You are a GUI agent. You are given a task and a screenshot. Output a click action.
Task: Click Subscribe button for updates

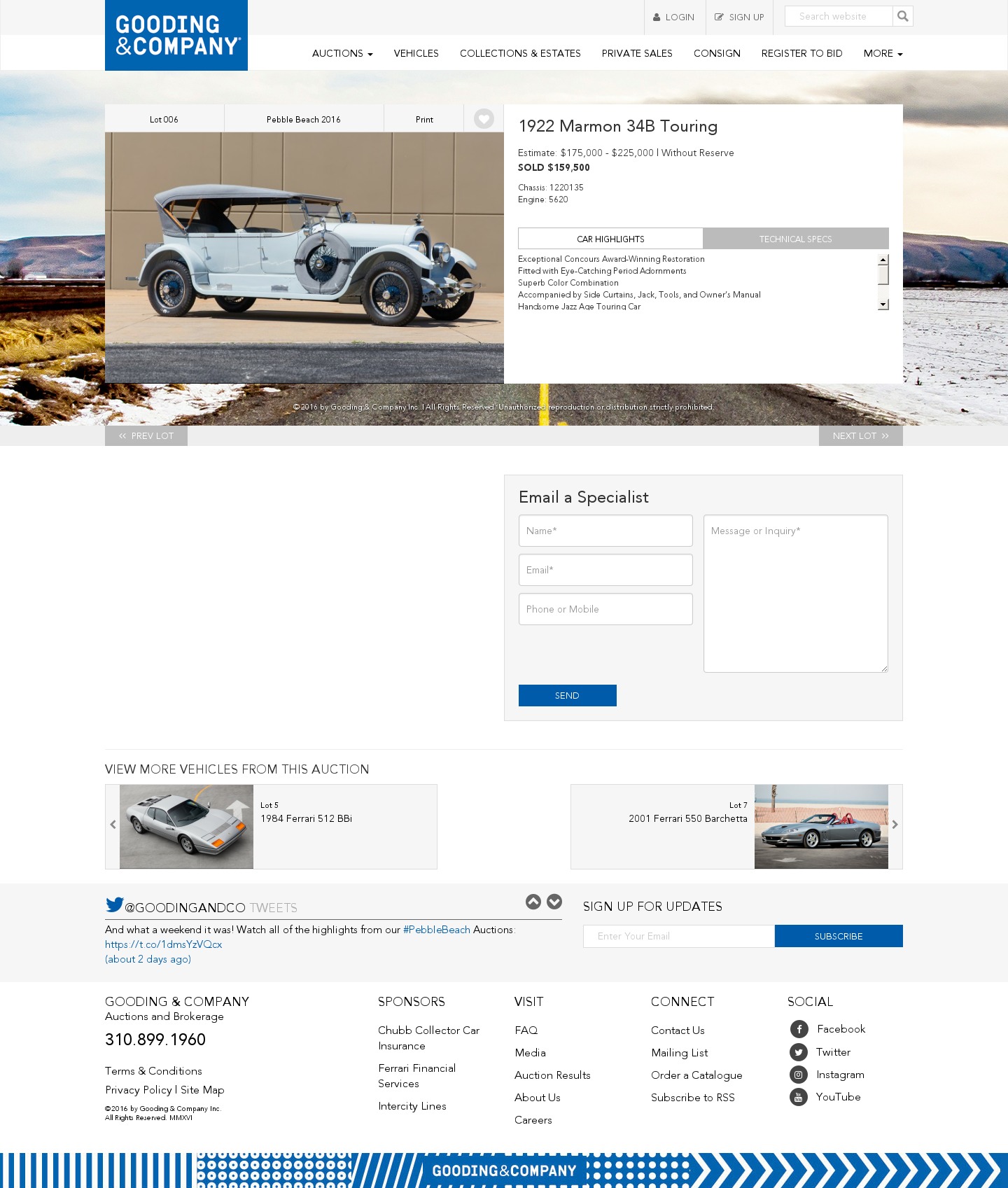[x=839, y=936]
